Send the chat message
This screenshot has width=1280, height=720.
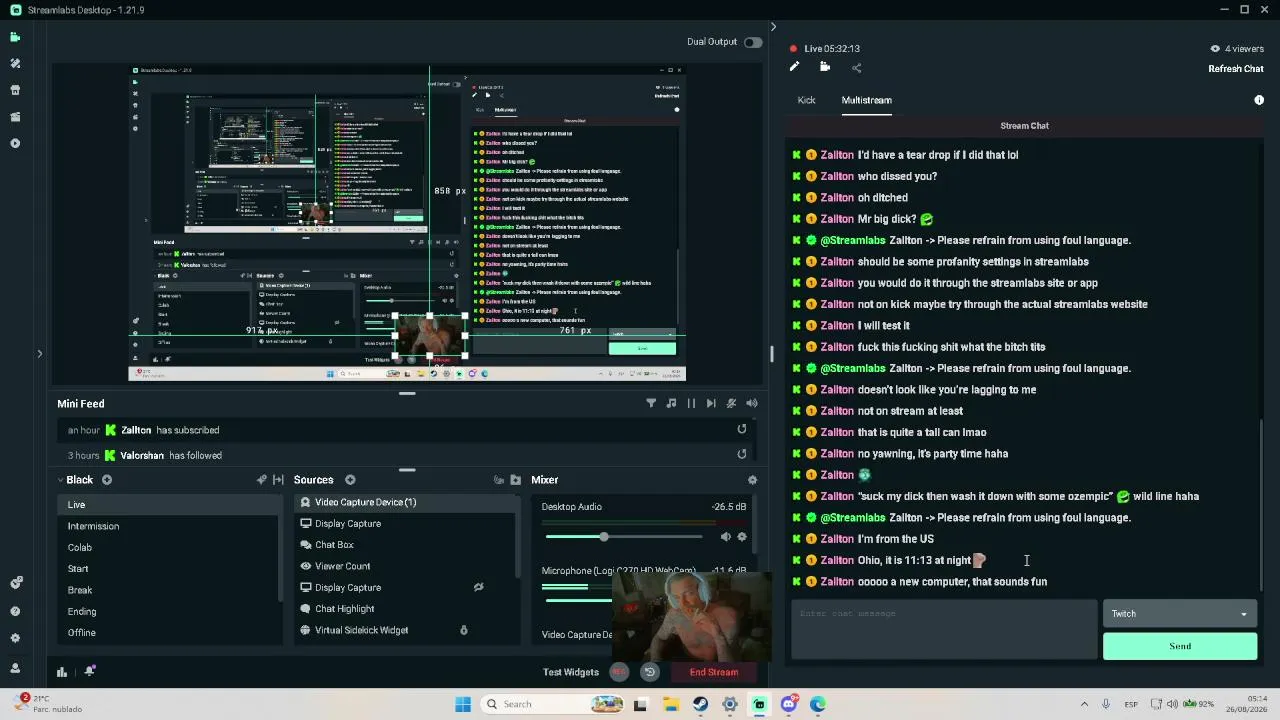(x=1180, y=646)
